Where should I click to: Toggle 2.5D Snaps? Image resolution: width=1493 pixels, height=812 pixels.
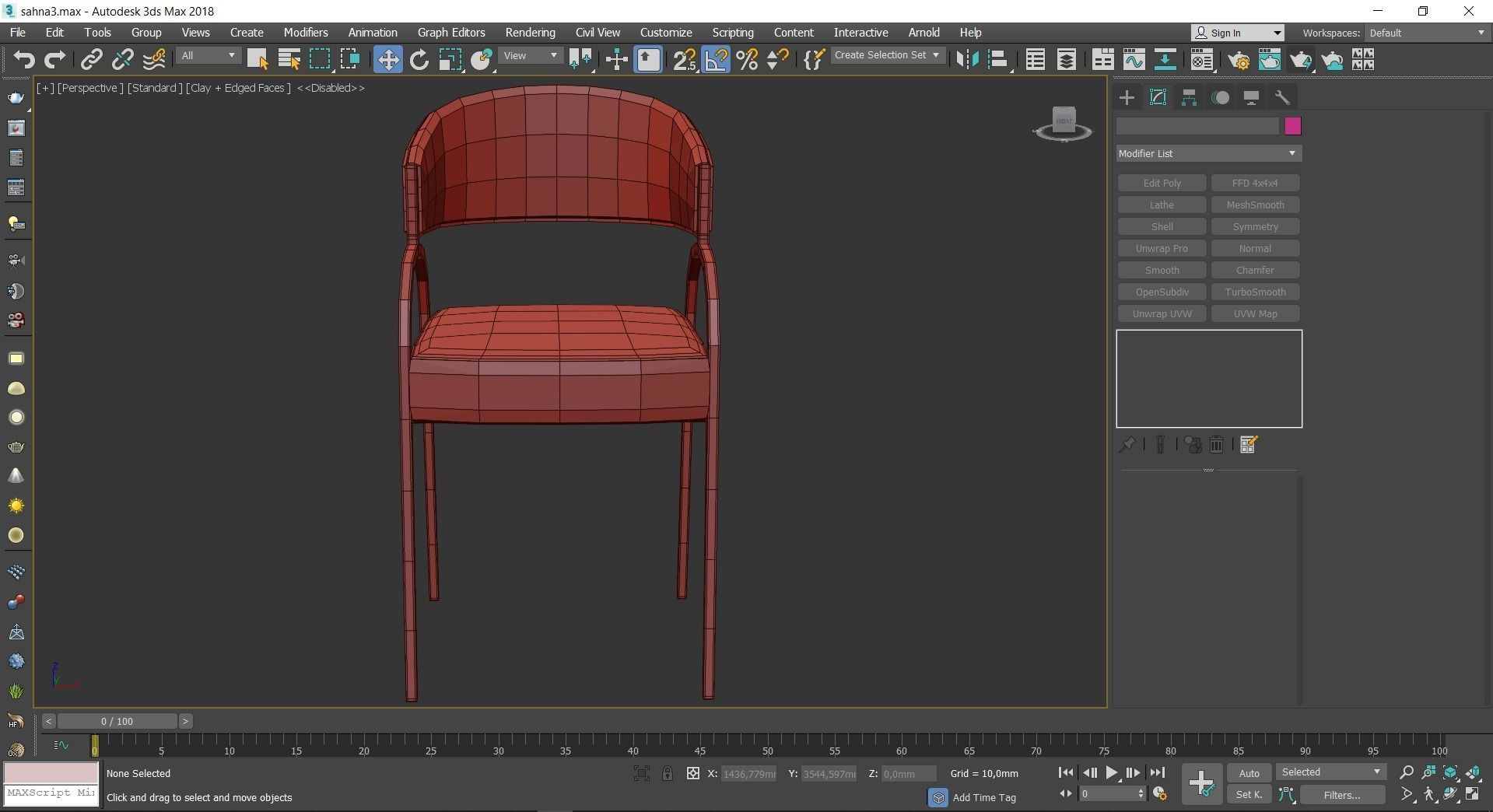[x=685, y=60]
